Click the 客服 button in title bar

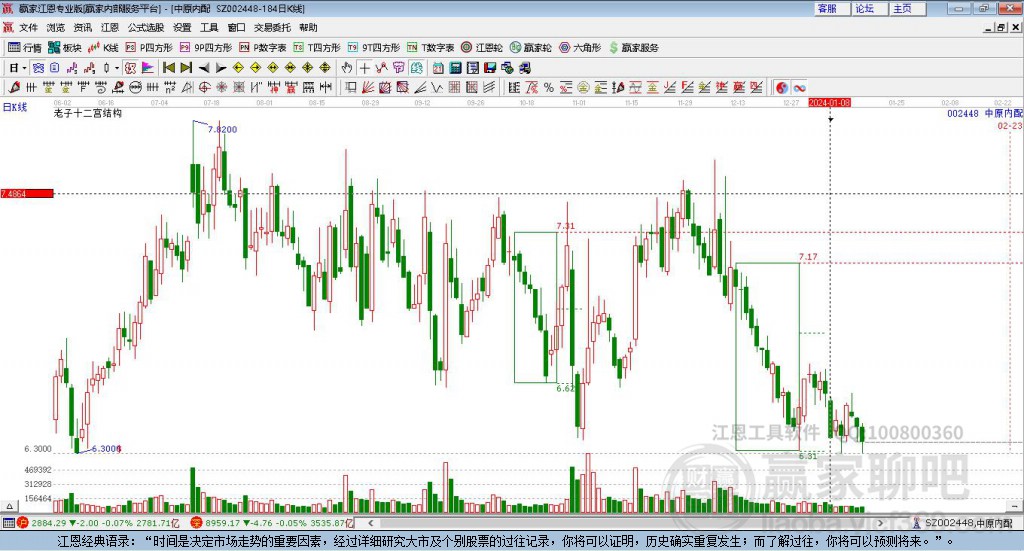click(x=832, y=8)
